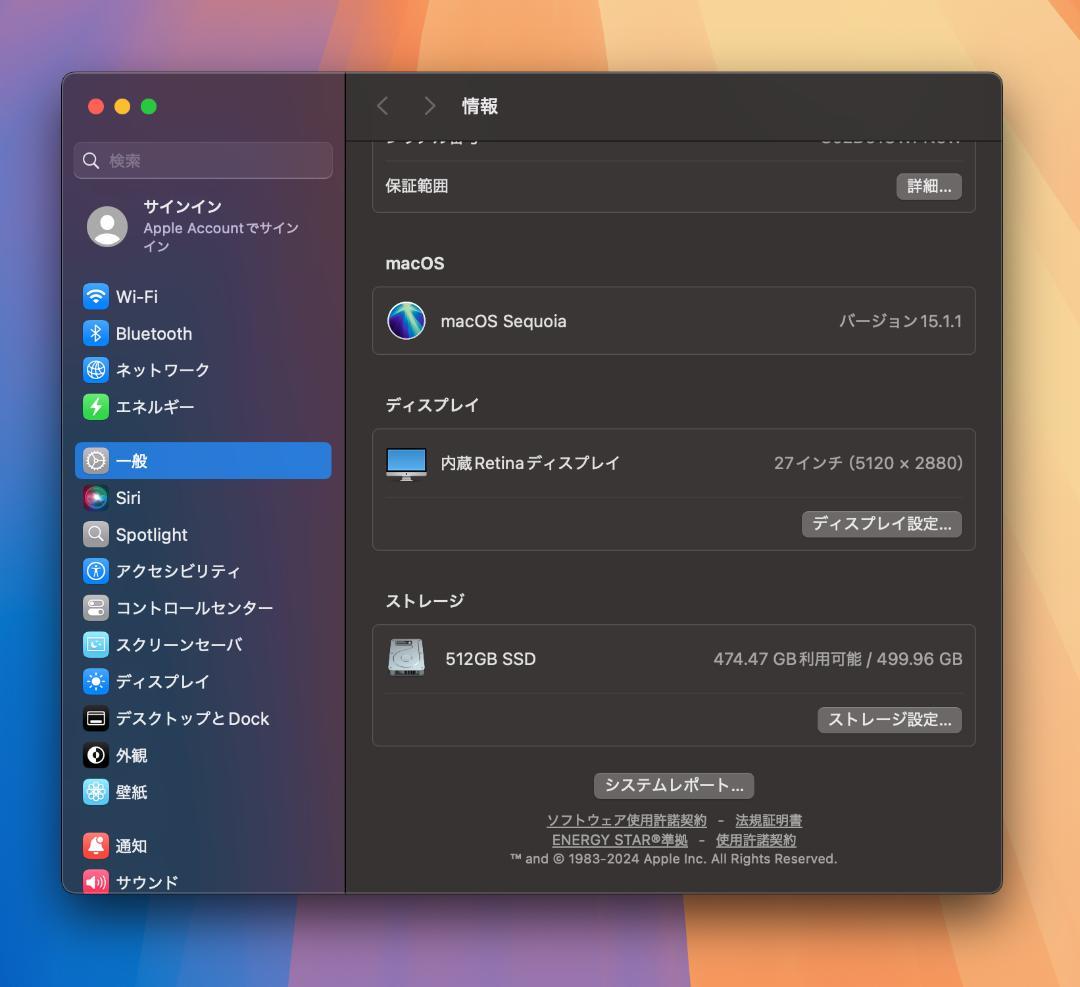The height and width of the screenshot is (987, 1080).
Task: Click サインイン Apple Account entry
Action: (203, 226)
